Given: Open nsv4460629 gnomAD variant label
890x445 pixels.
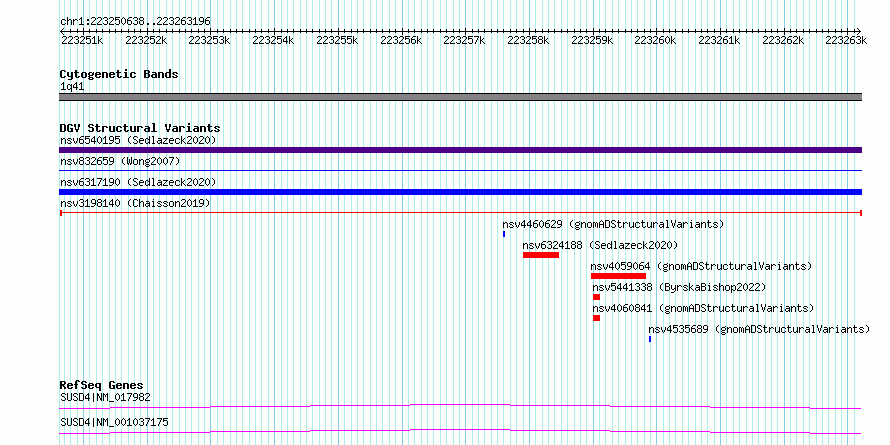Looking at the screenshot, I should pos(613,224).
